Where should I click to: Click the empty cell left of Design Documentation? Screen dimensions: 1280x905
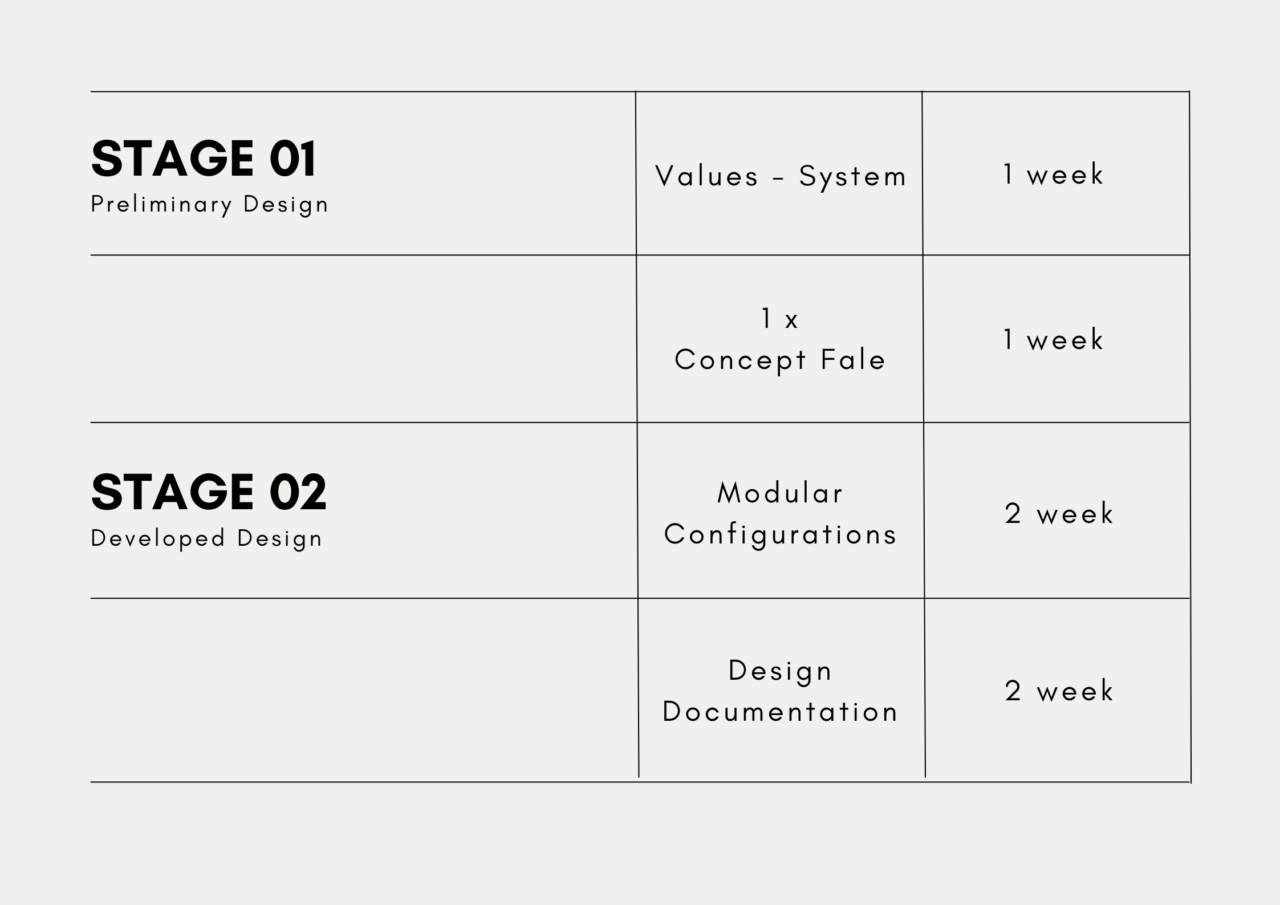click(x=363, y=690)
